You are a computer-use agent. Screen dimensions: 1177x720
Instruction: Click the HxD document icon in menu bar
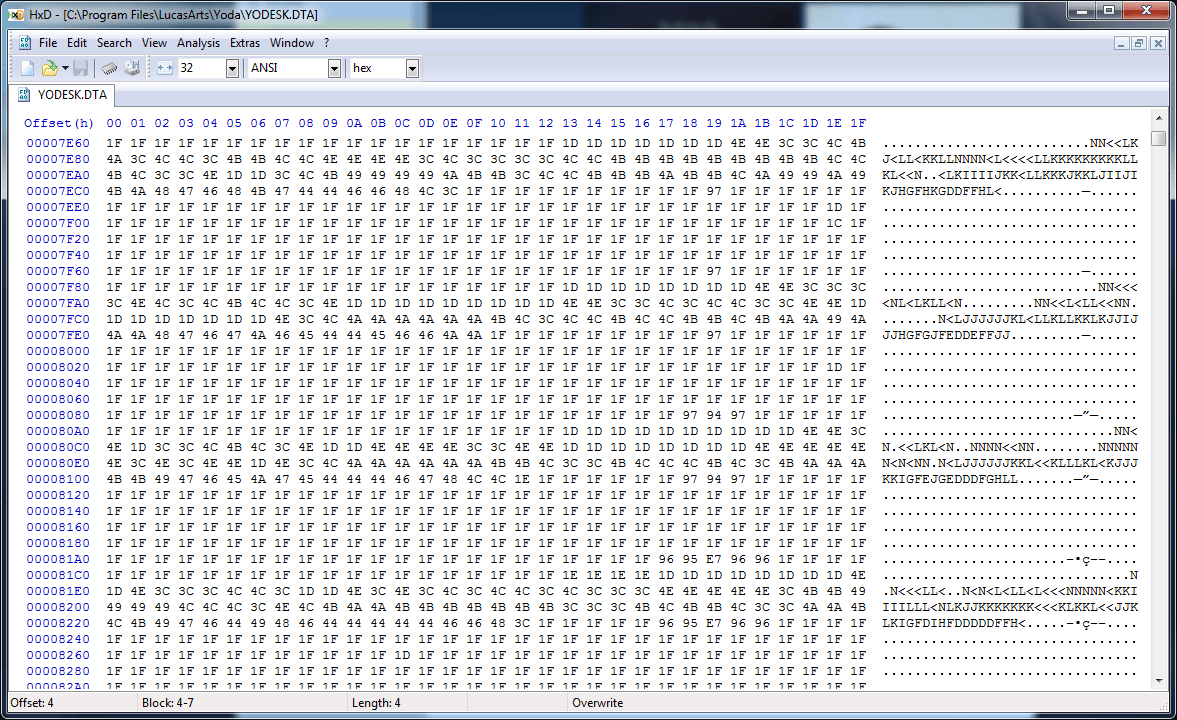23,43
